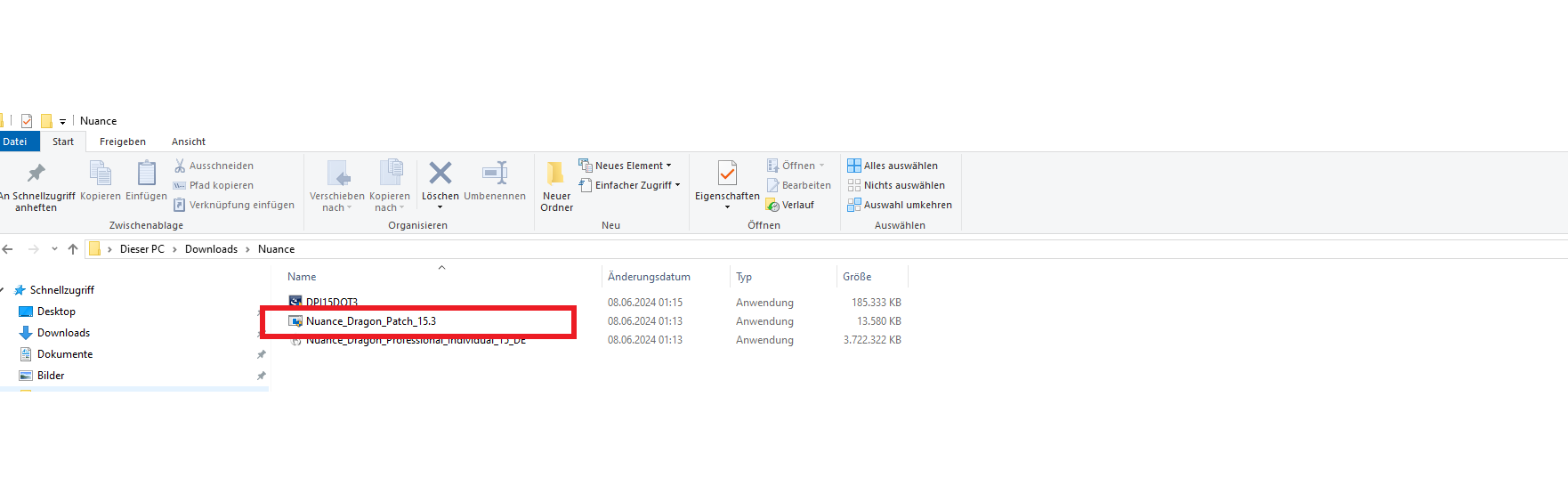Open the quick access toolbar customize dropdown

click(x=62, y=121)
